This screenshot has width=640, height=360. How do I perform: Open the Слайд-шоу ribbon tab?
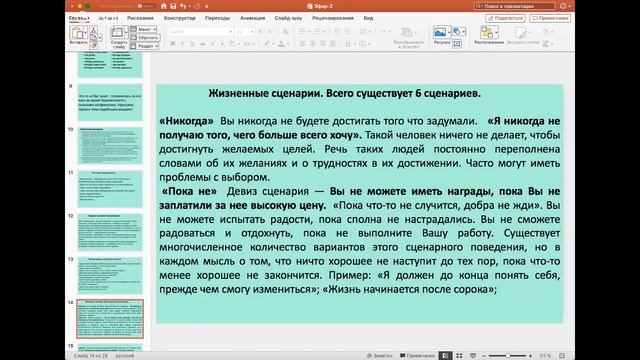point(288,18)
